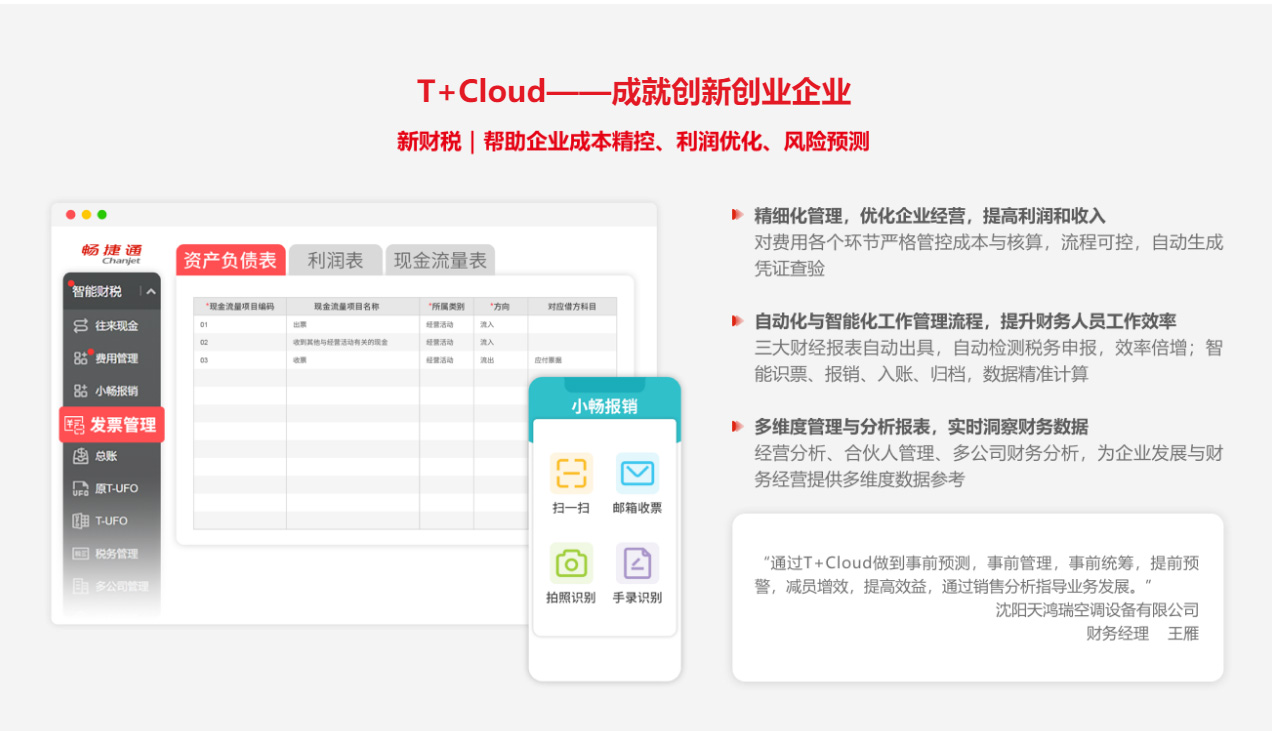Click the macOS red close dot

pyautogui.click(x=70, y=215)
